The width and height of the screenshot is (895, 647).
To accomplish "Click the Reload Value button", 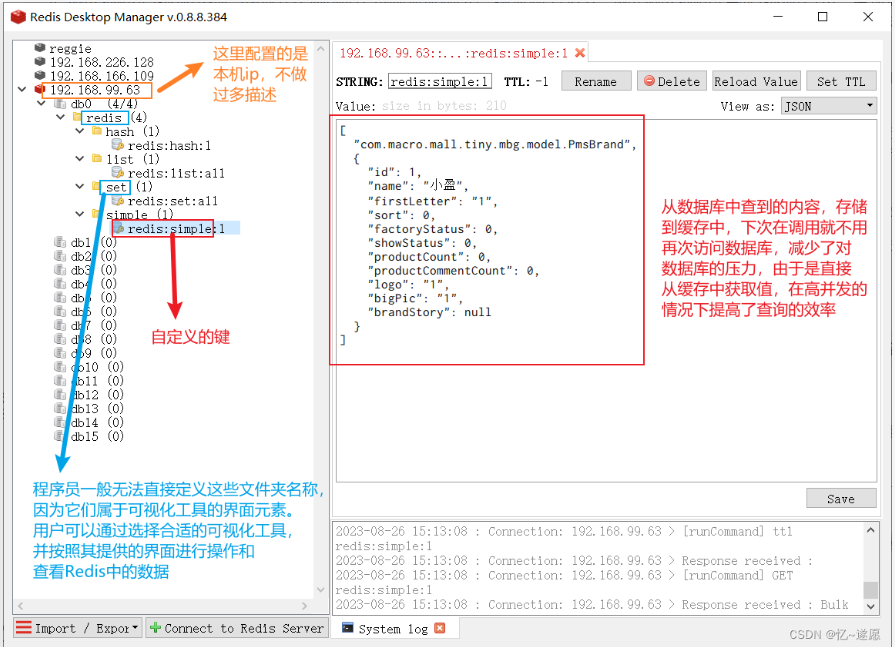I will 756,82.
